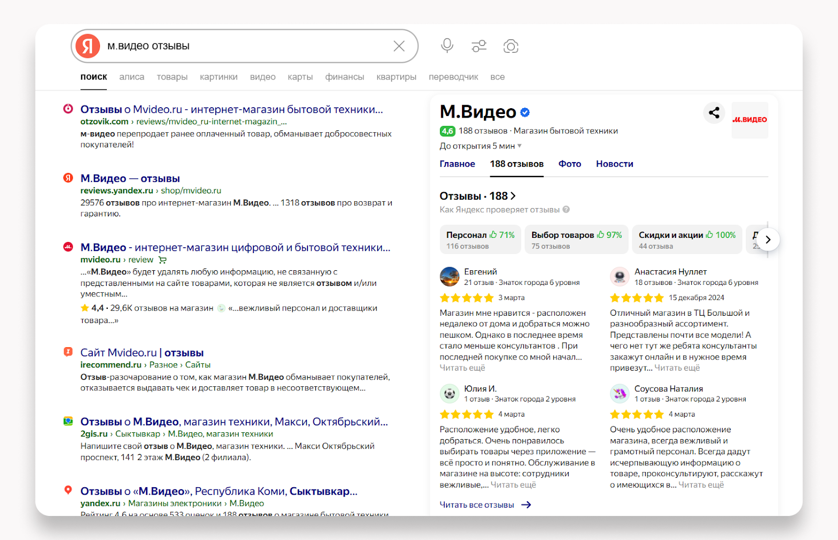The image size is (838, 540).
Task: Switch to the 'Главное' card tab
Action: [457, 164]
